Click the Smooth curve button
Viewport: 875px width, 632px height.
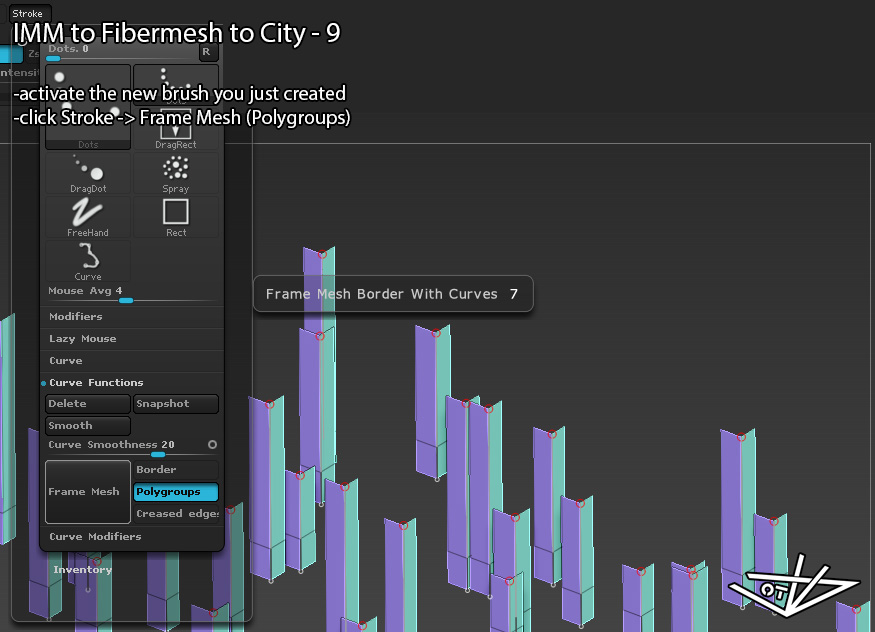point(88,426)
